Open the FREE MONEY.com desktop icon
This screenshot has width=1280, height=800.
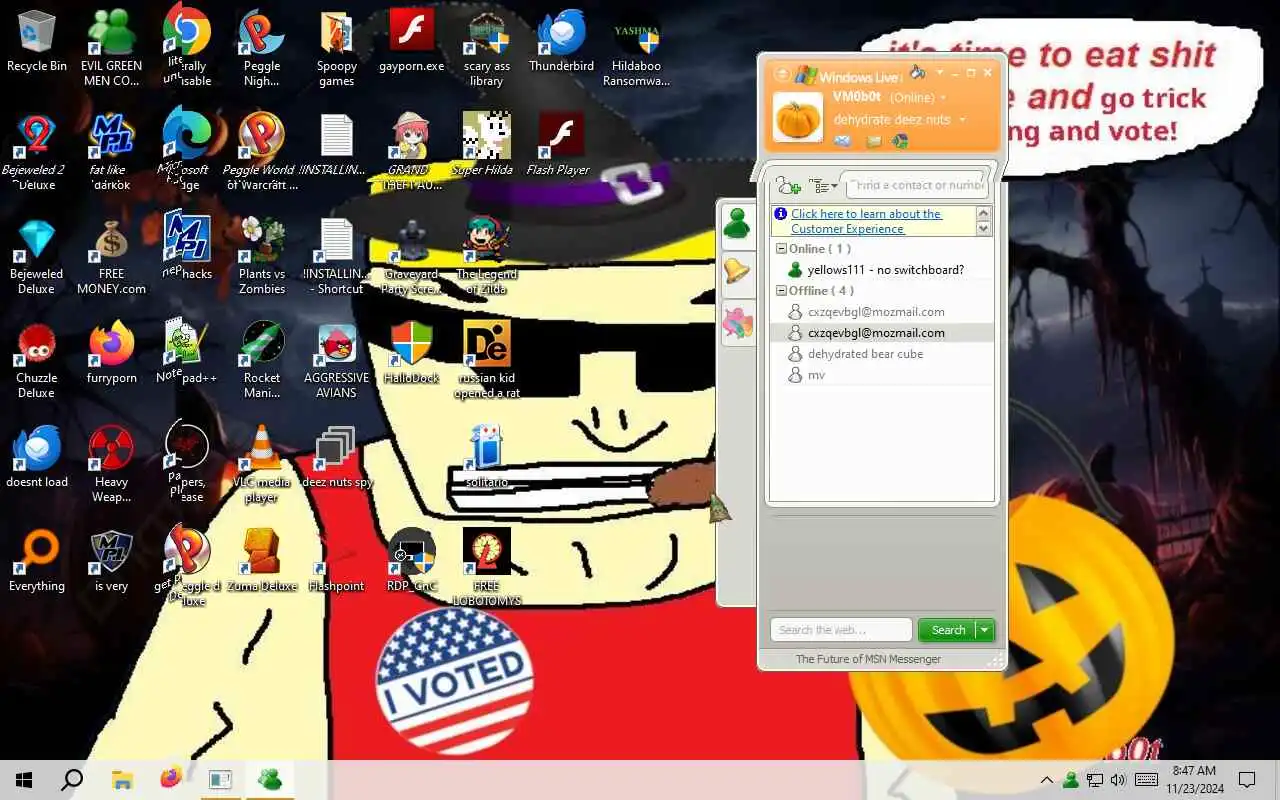point(111,255)
